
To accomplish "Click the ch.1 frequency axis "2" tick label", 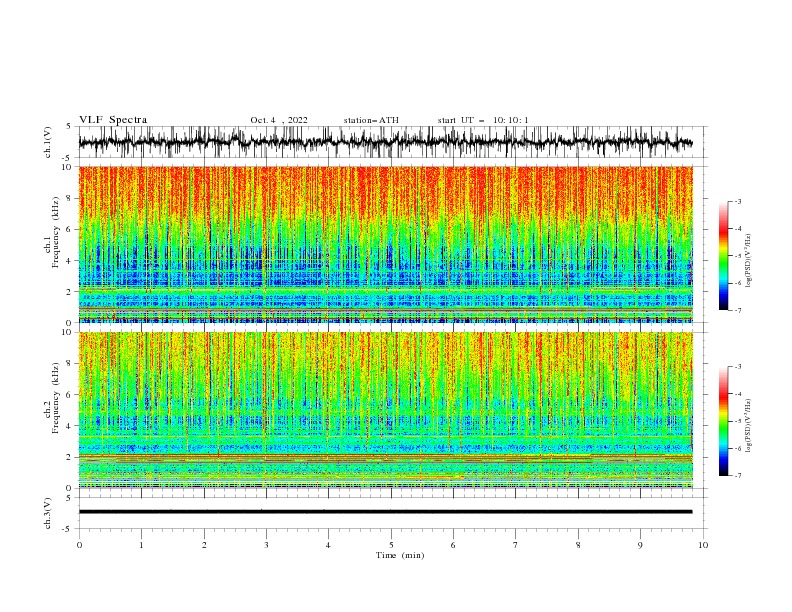I will tap(70, 292).
